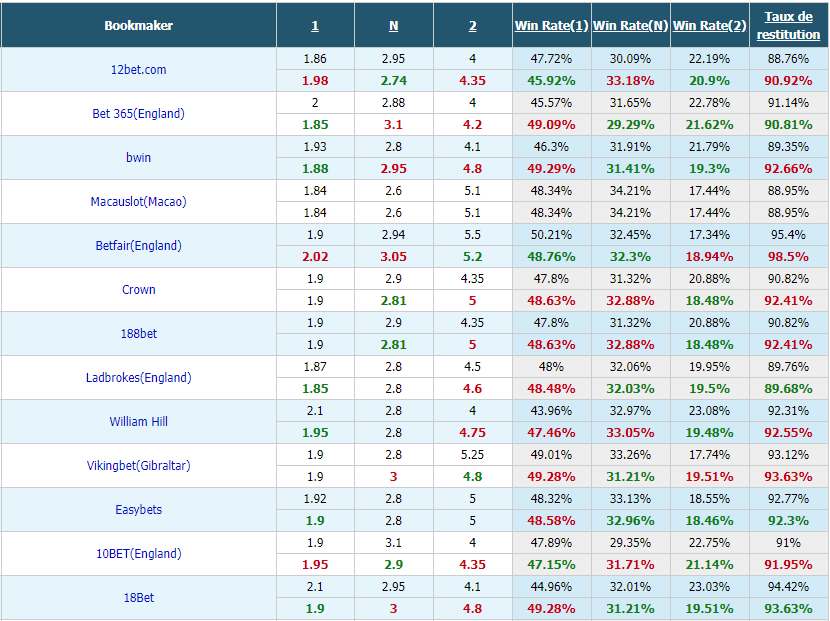Screen dimensions: 830x621
Task: Select Betfair restitution value 98.5%
Action: point(788,256)
